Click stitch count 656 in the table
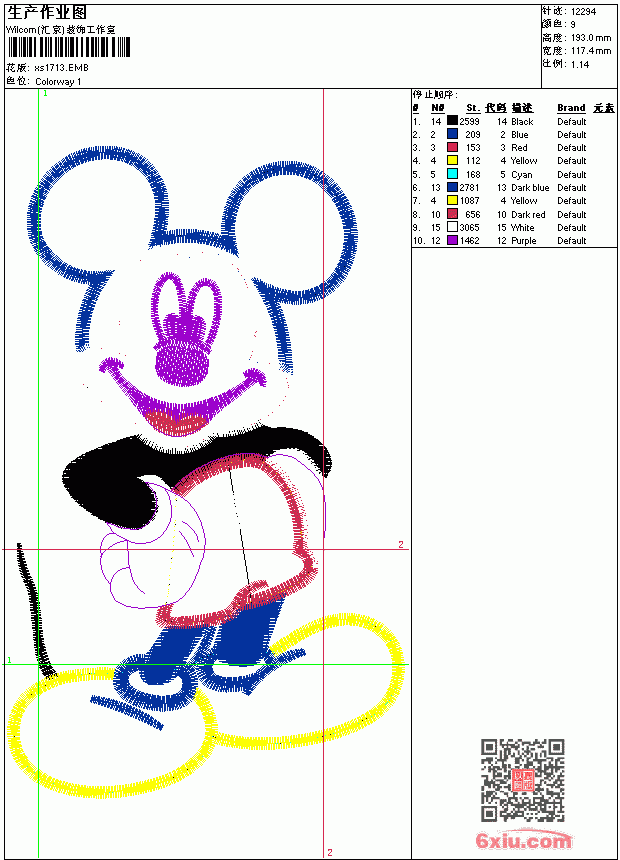This screenshot has width=620, height=860. coord(473,214)
